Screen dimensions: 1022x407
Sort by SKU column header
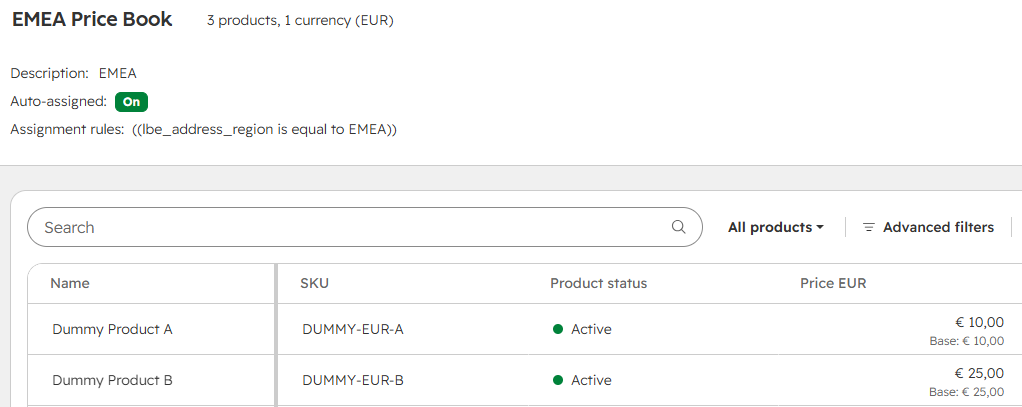pos(314,283)
